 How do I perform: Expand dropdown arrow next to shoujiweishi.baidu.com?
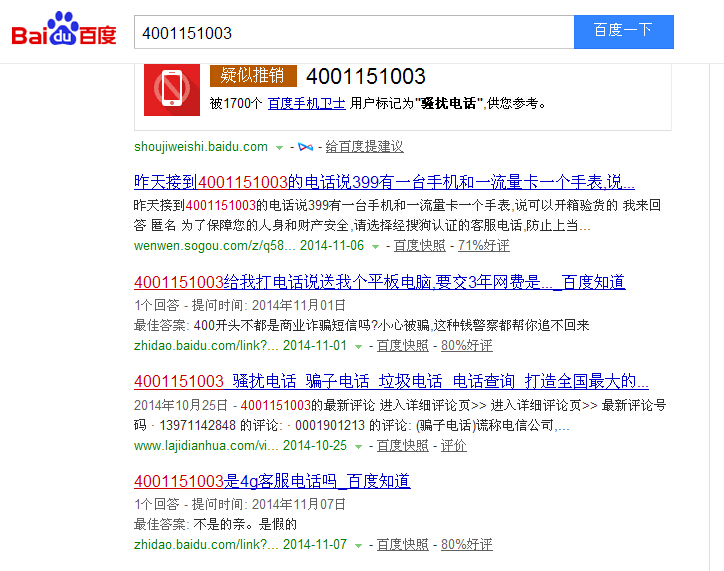(279, 148)
